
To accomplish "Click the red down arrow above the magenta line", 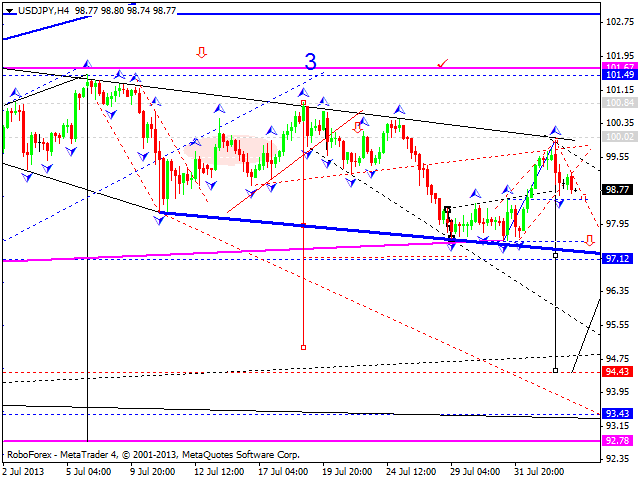I will click(202, 52).
